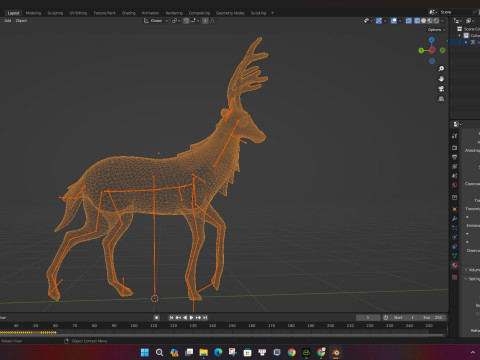Switch to the Geometry Nodes workspace tab
480x360 pixels.
pos(230,13)
